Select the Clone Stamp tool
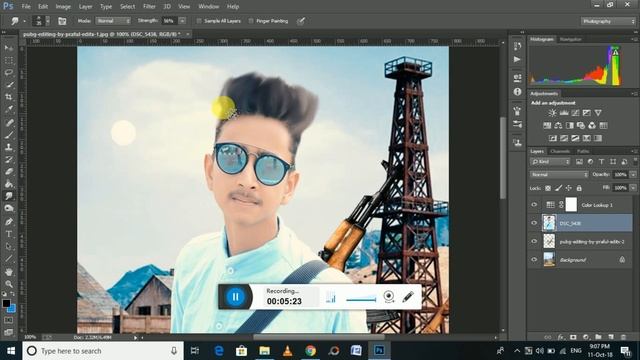 click(x=9, y=147)
